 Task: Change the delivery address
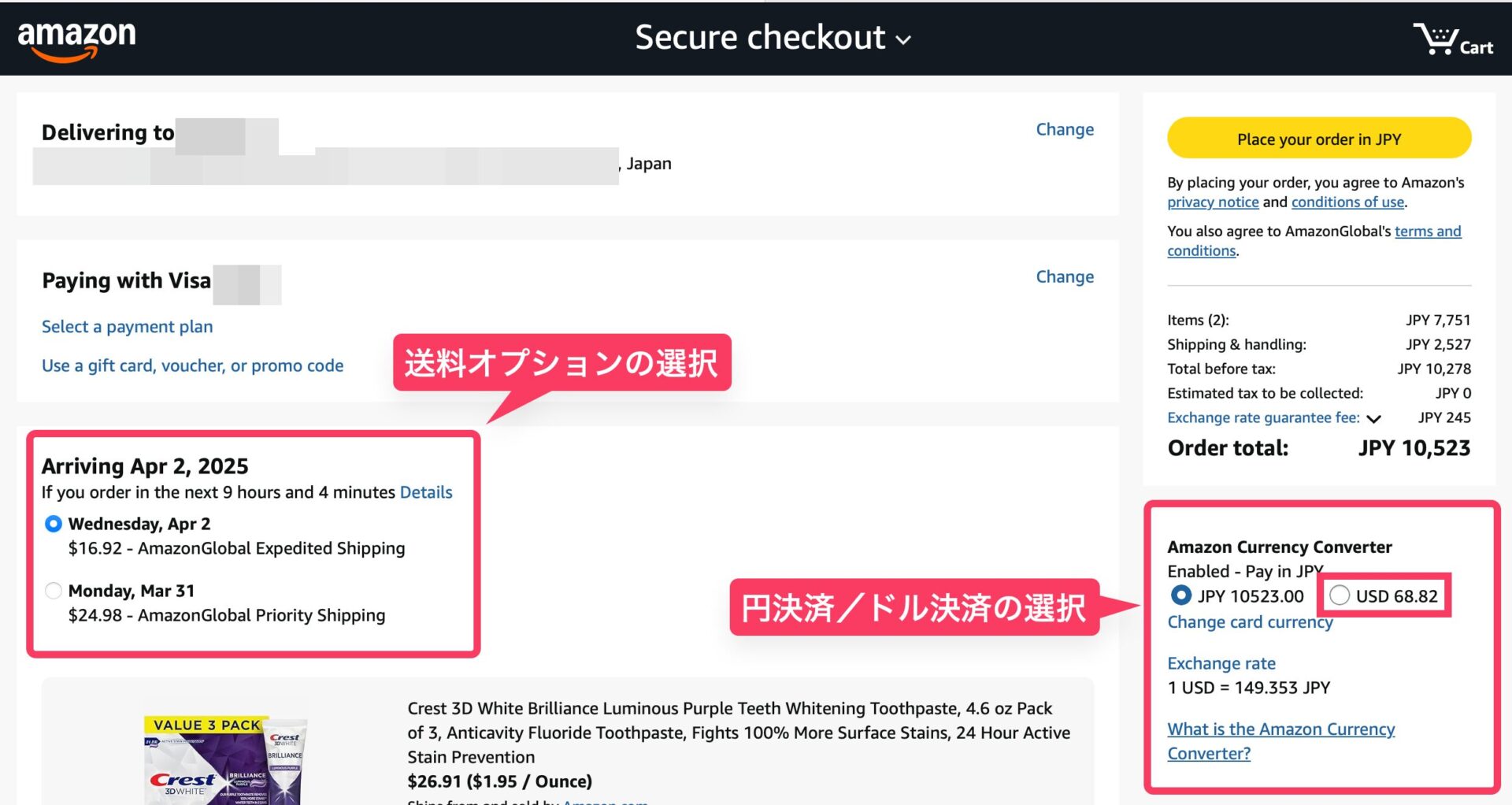[1064, 129]
